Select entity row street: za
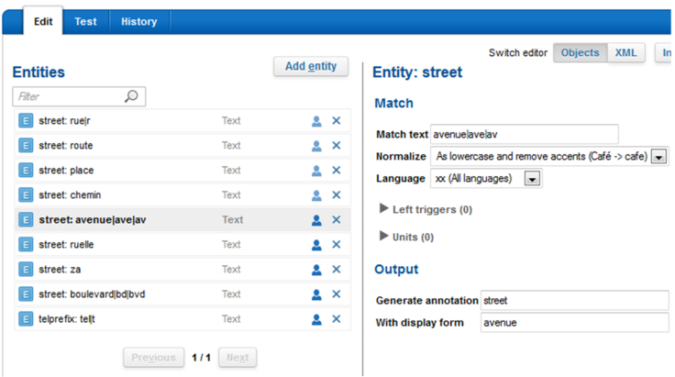This screenshot has height=377, width=675. (183, 269)
